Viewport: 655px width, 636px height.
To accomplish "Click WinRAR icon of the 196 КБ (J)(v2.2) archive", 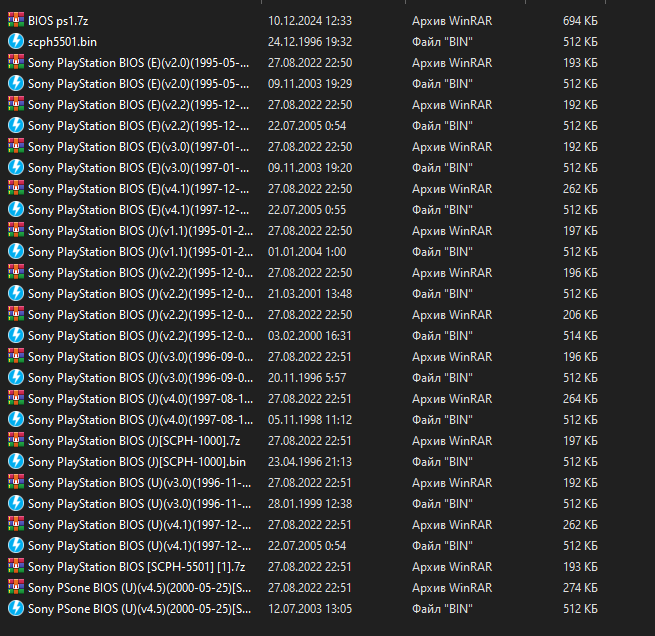I will pos(16,272).
